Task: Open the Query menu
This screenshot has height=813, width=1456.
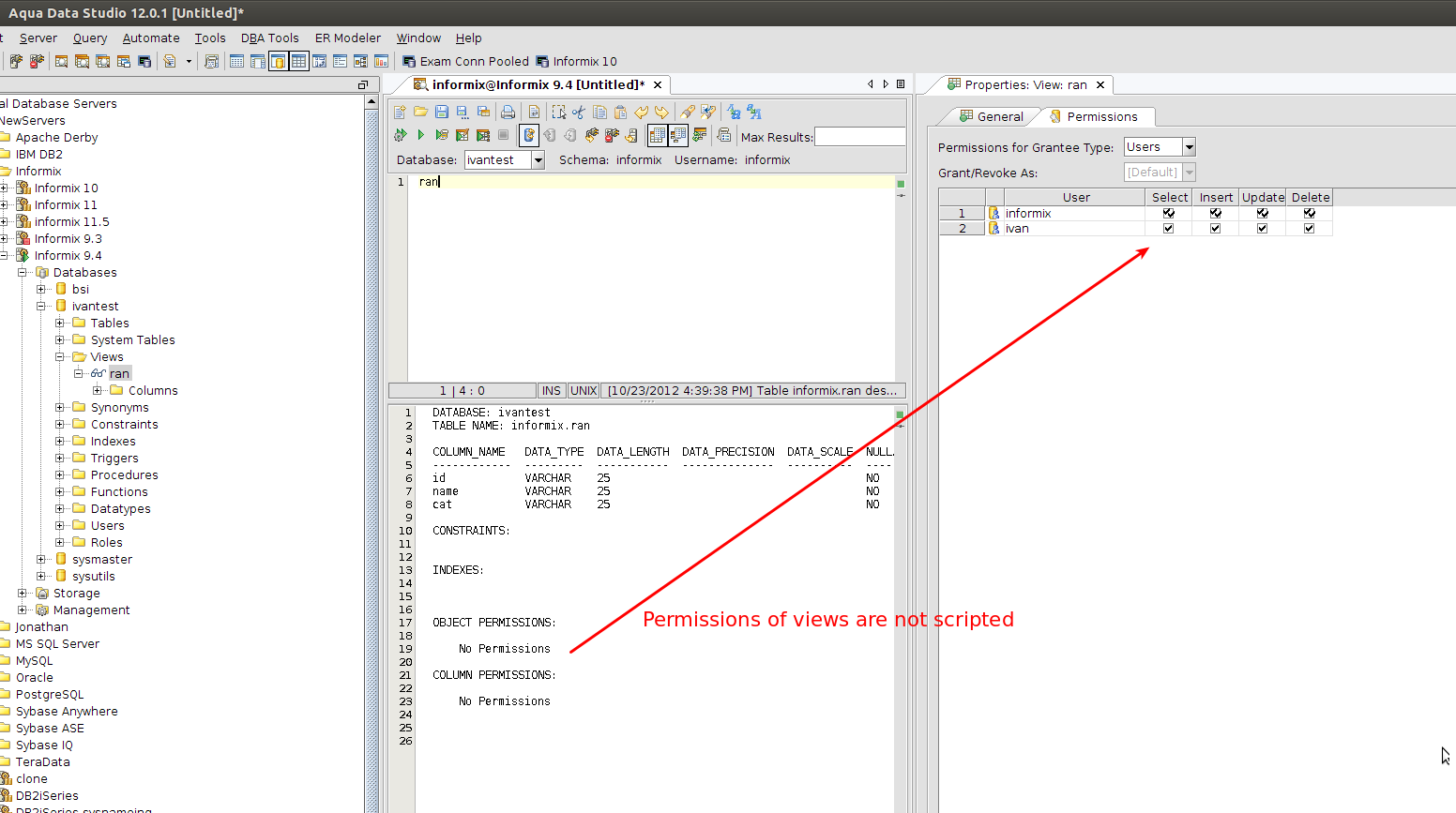Action: pyautogui.click(x=90, y=38)
